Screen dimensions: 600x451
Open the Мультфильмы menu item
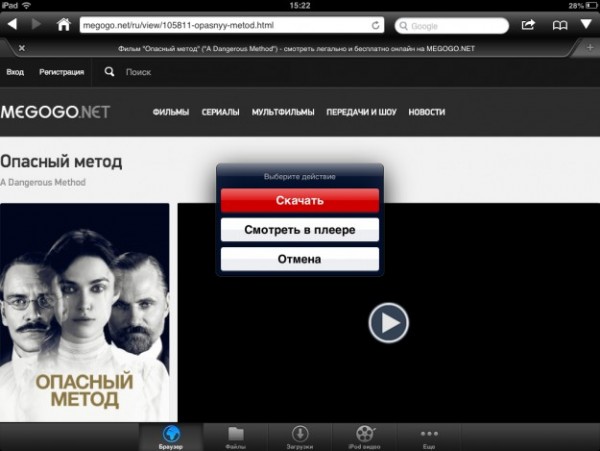283,112
